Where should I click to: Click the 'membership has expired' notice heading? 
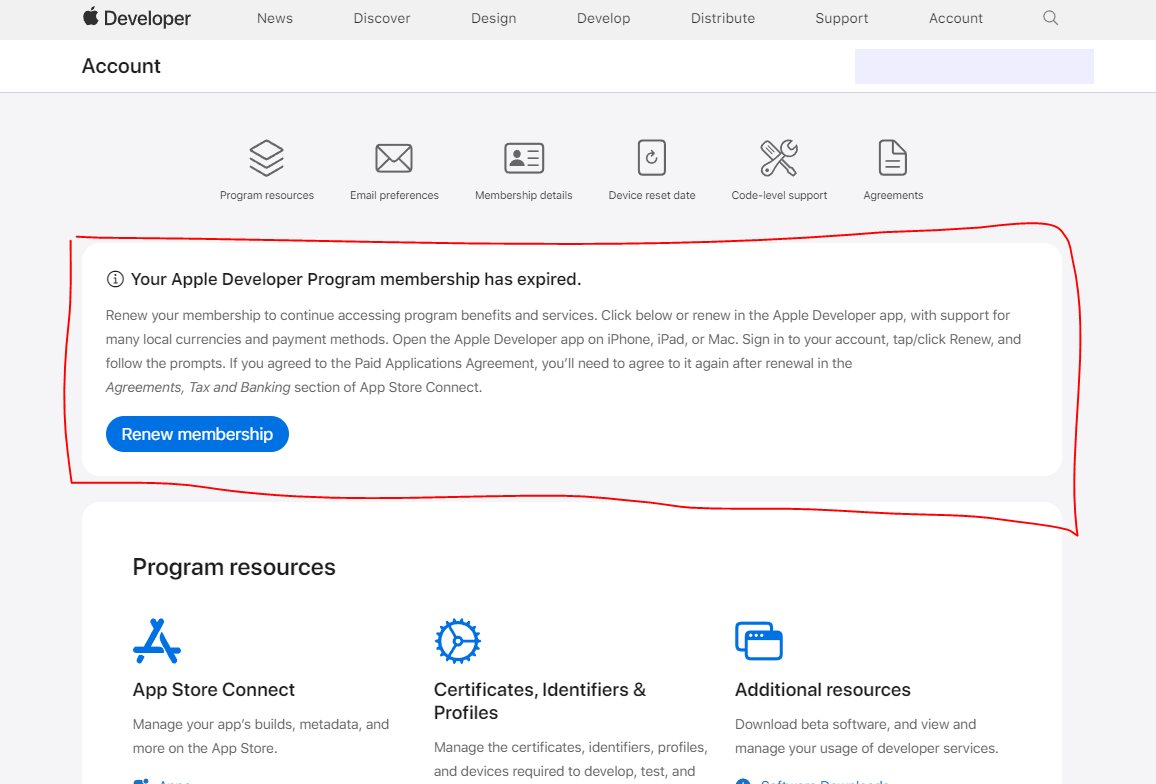(356, 279)
